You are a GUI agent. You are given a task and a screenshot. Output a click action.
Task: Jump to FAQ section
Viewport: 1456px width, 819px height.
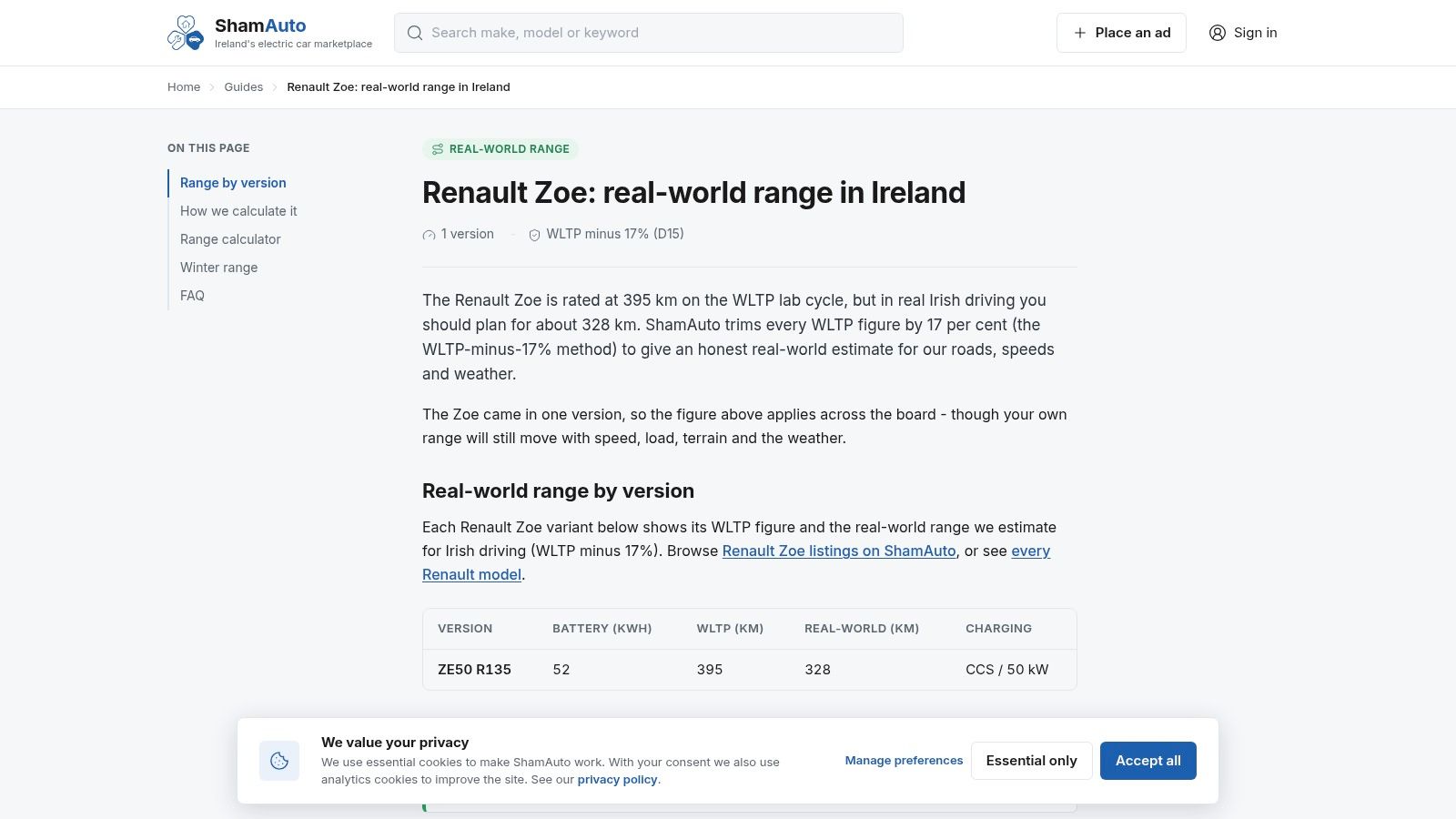[192, 296]
